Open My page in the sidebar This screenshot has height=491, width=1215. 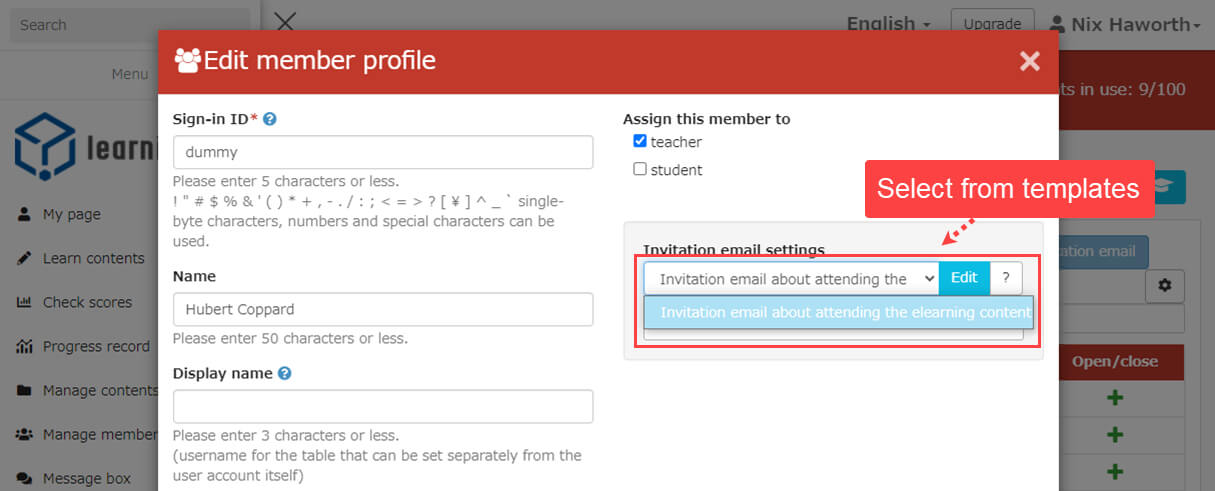click(71, 214)
